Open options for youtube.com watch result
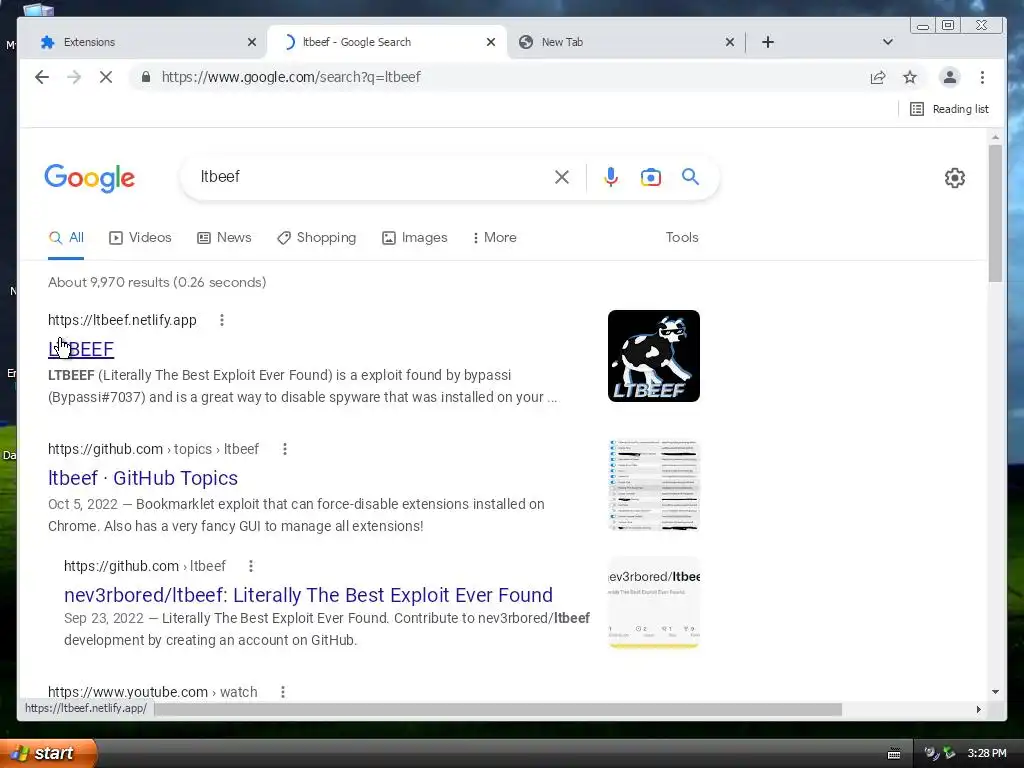 (283, 692)
